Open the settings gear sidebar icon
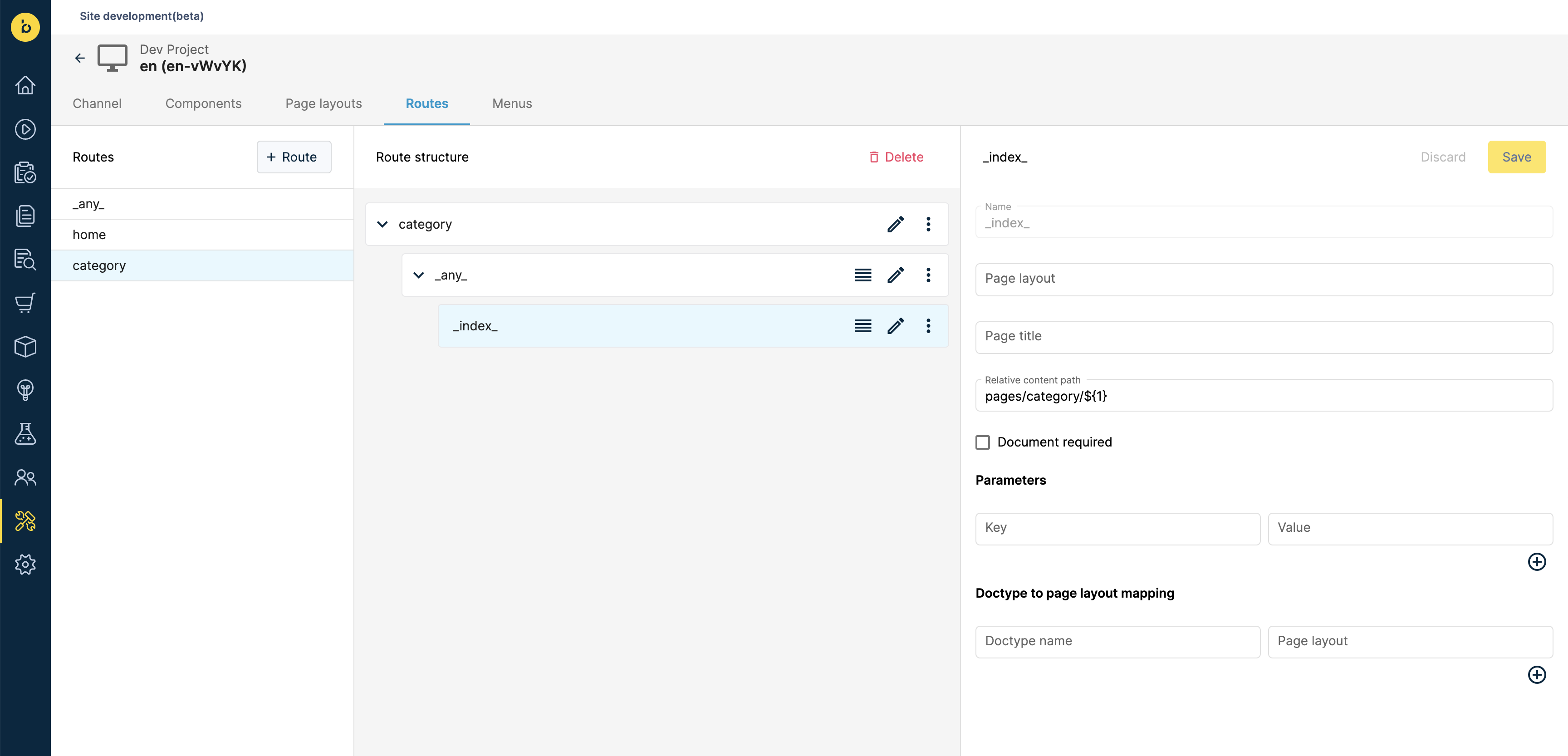Screen dimensions: 1568x756 click(x=25, y=565)
